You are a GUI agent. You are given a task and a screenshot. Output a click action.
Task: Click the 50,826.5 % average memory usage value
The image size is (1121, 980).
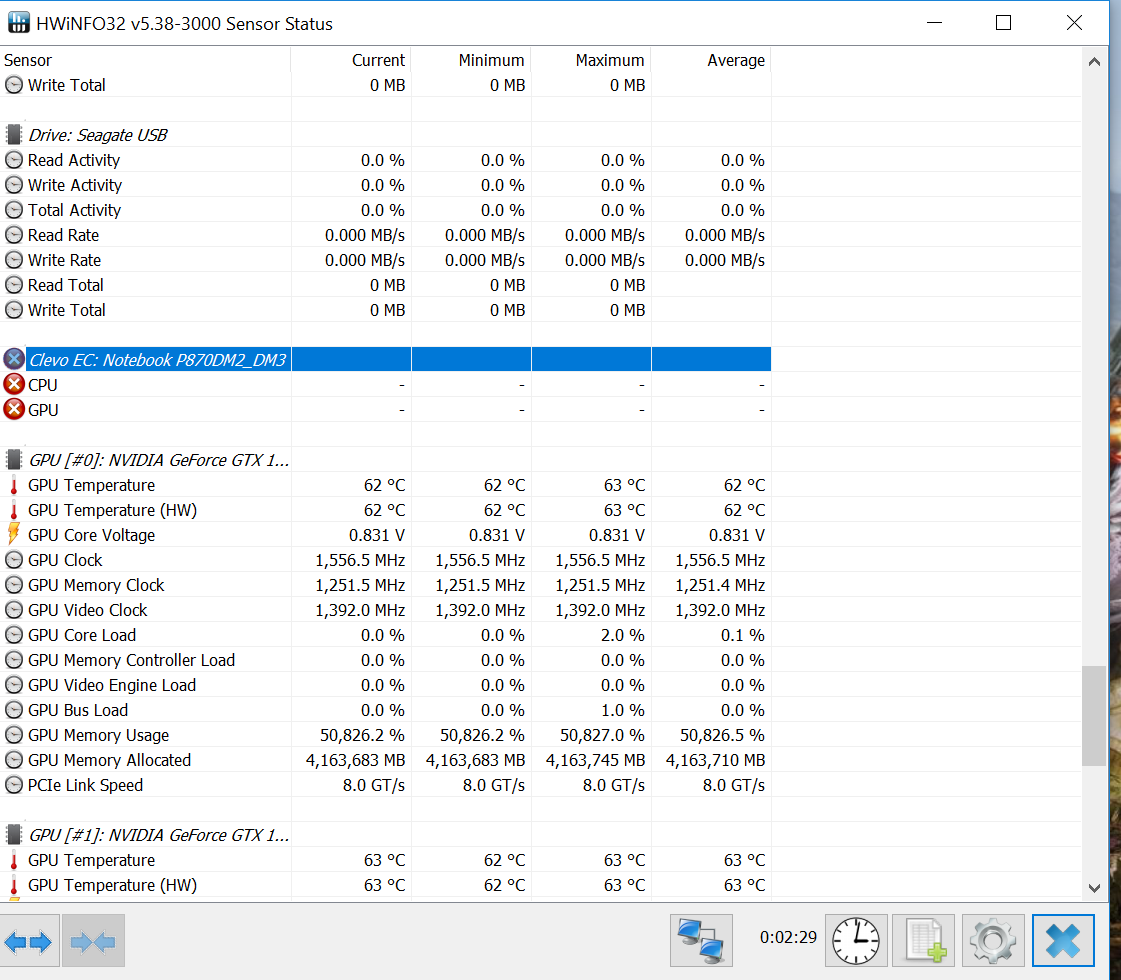722,735
